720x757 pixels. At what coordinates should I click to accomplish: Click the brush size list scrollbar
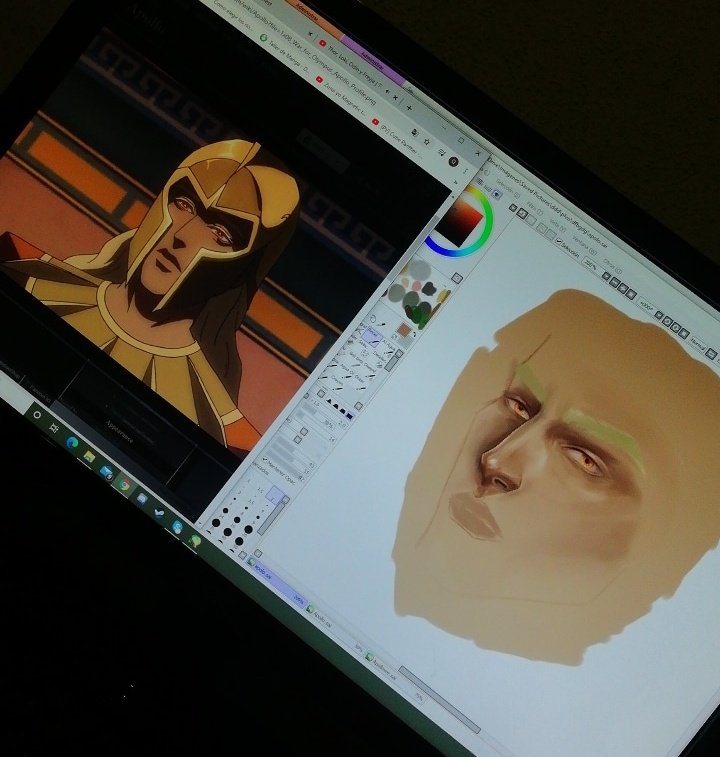click(271, 520)
